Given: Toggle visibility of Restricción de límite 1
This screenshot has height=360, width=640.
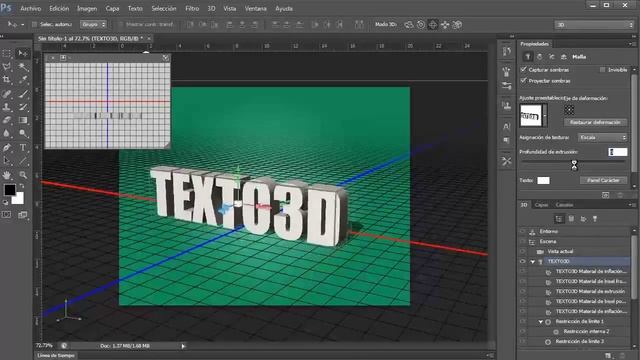Looking at the screenshot, I should tap(523, 322).
